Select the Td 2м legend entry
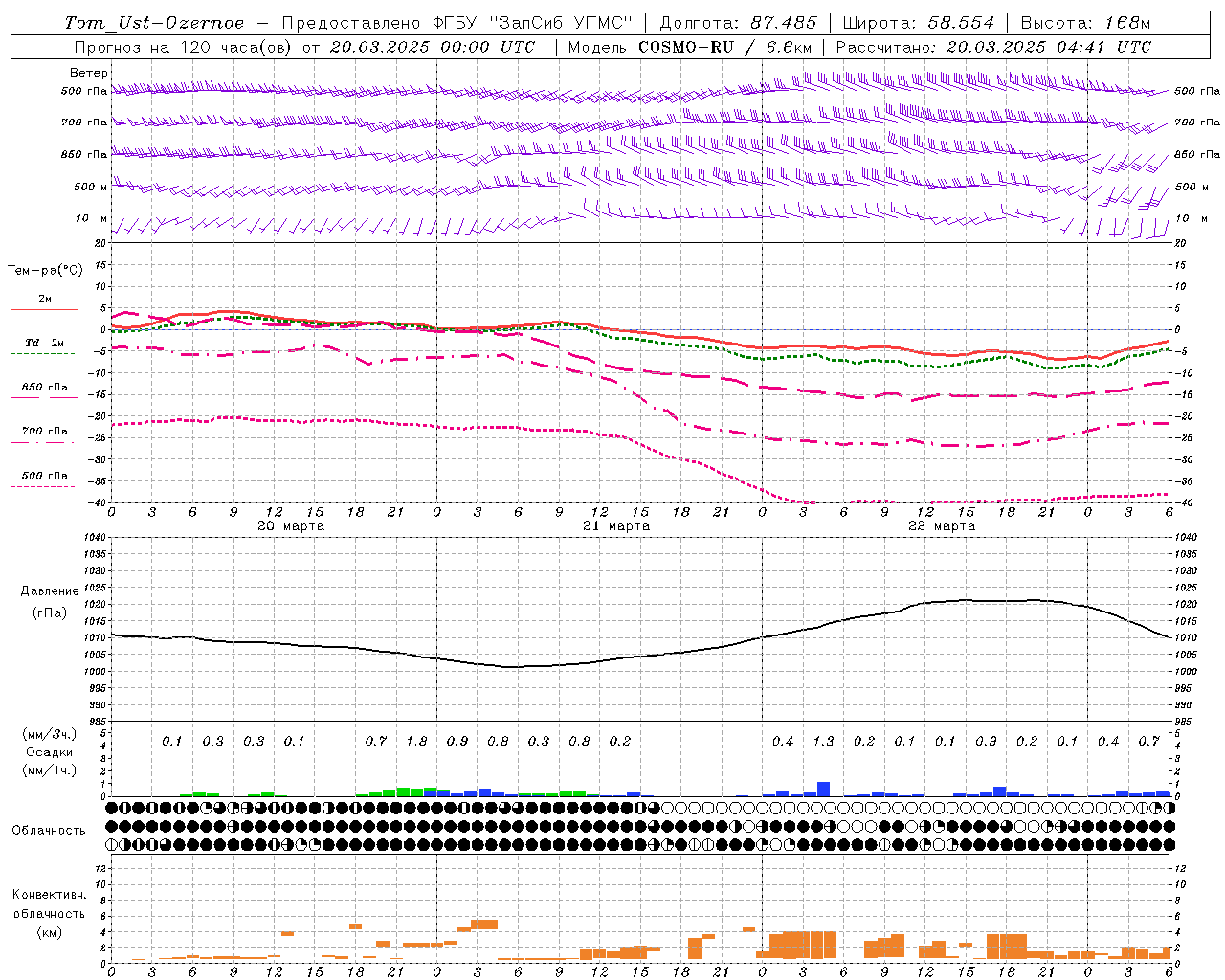The image size is (1225, 980). (45, 343)
